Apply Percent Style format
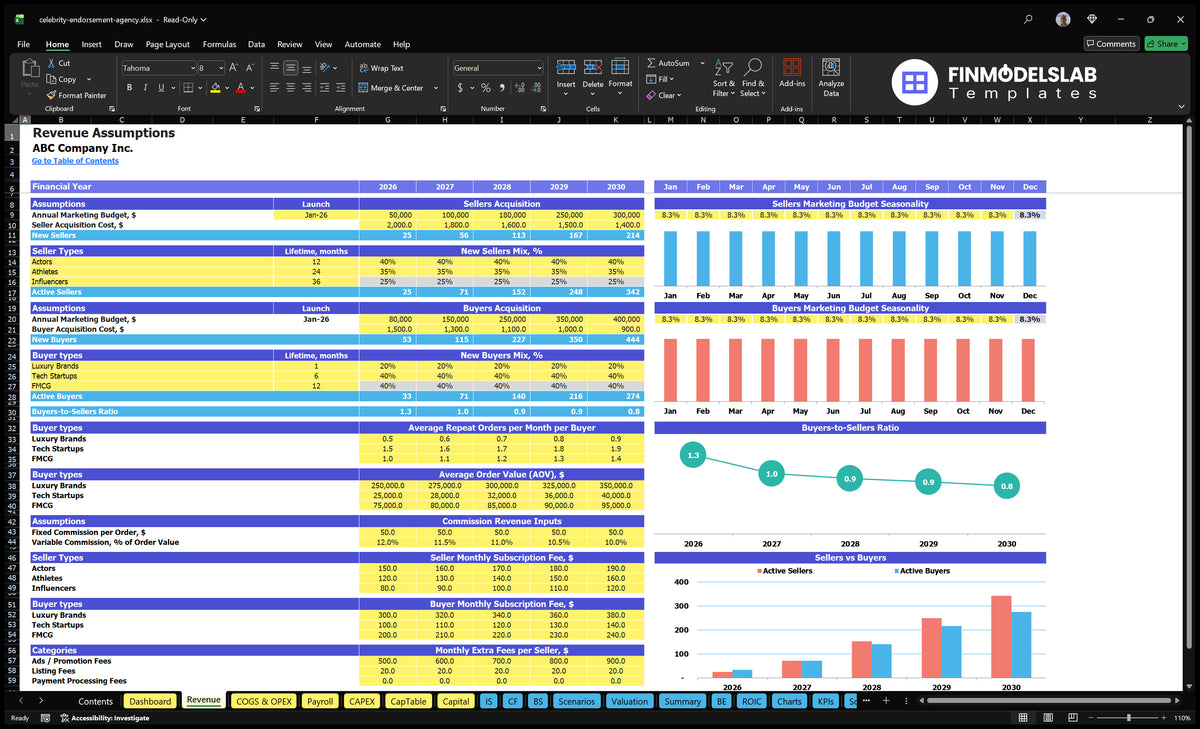Screen dimensions: 1200x729 486,88
